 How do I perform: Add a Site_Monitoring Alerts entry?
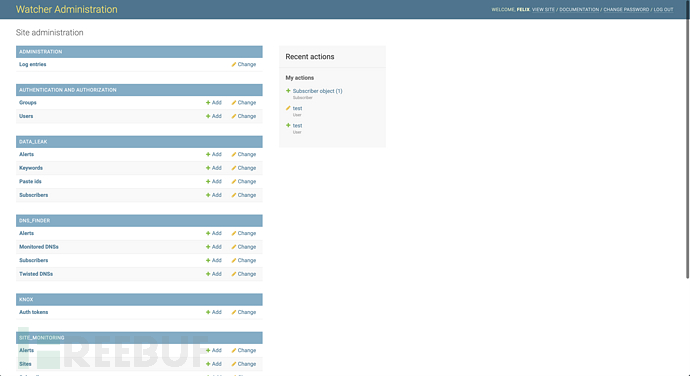tap(214, 350)
